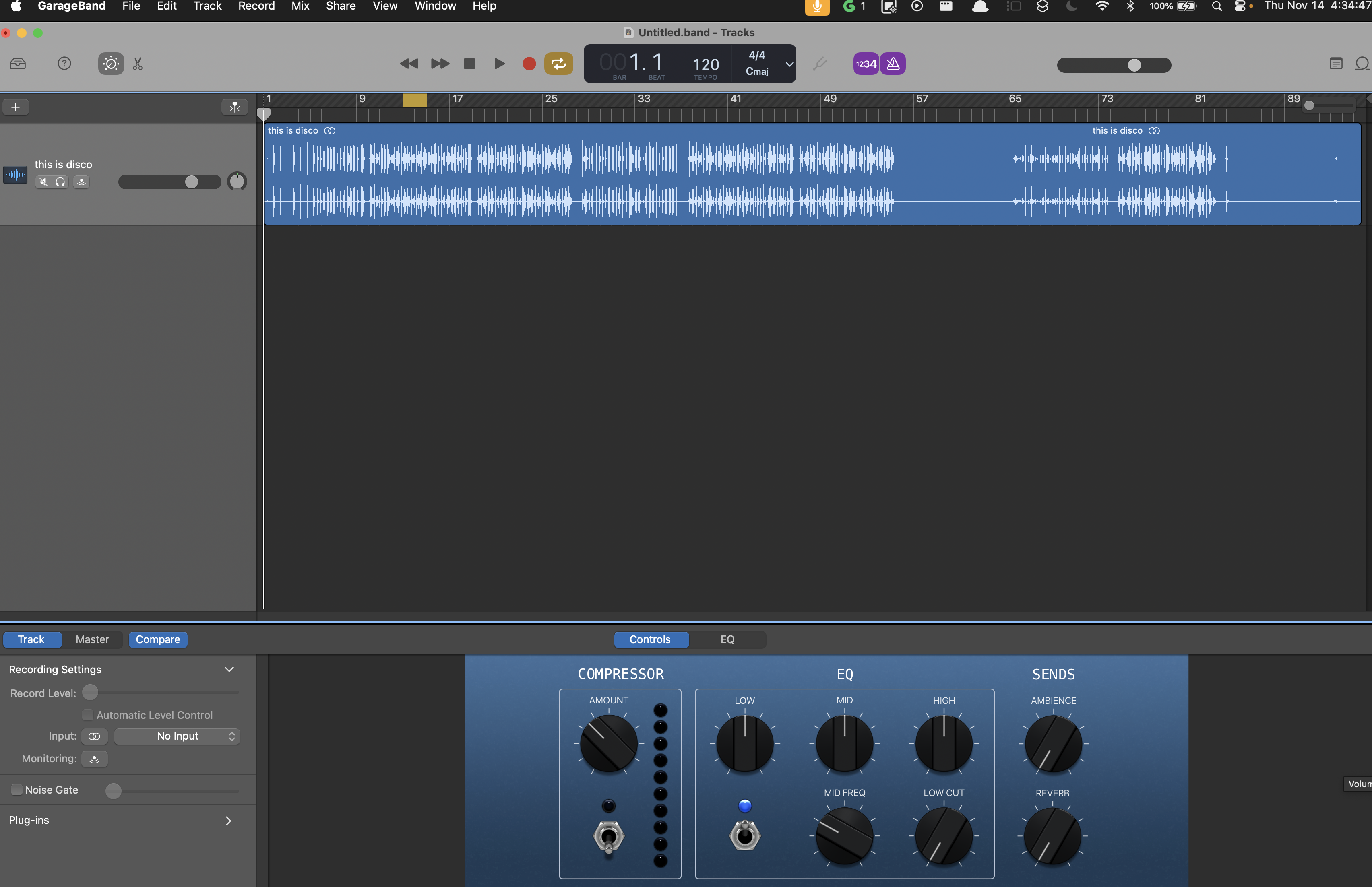1372x887 pixels.
Task: Click the yellow cycle region in ruler
Action: pos(414,100)
